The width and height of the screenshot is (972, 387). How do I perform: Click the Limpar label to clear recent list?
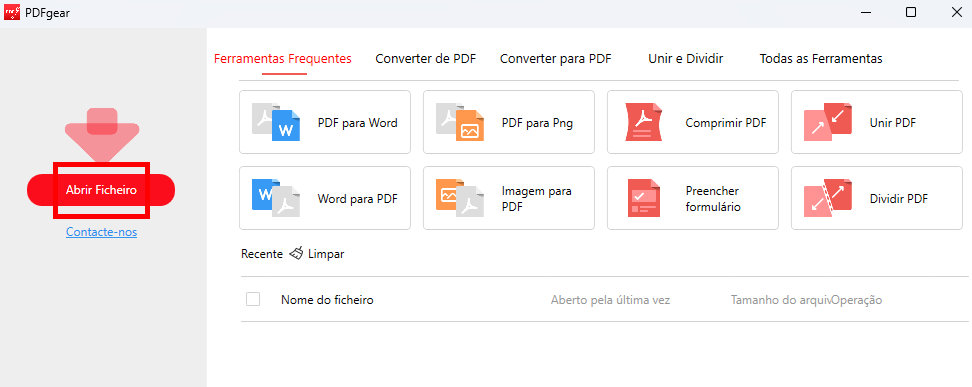(326, 254)
